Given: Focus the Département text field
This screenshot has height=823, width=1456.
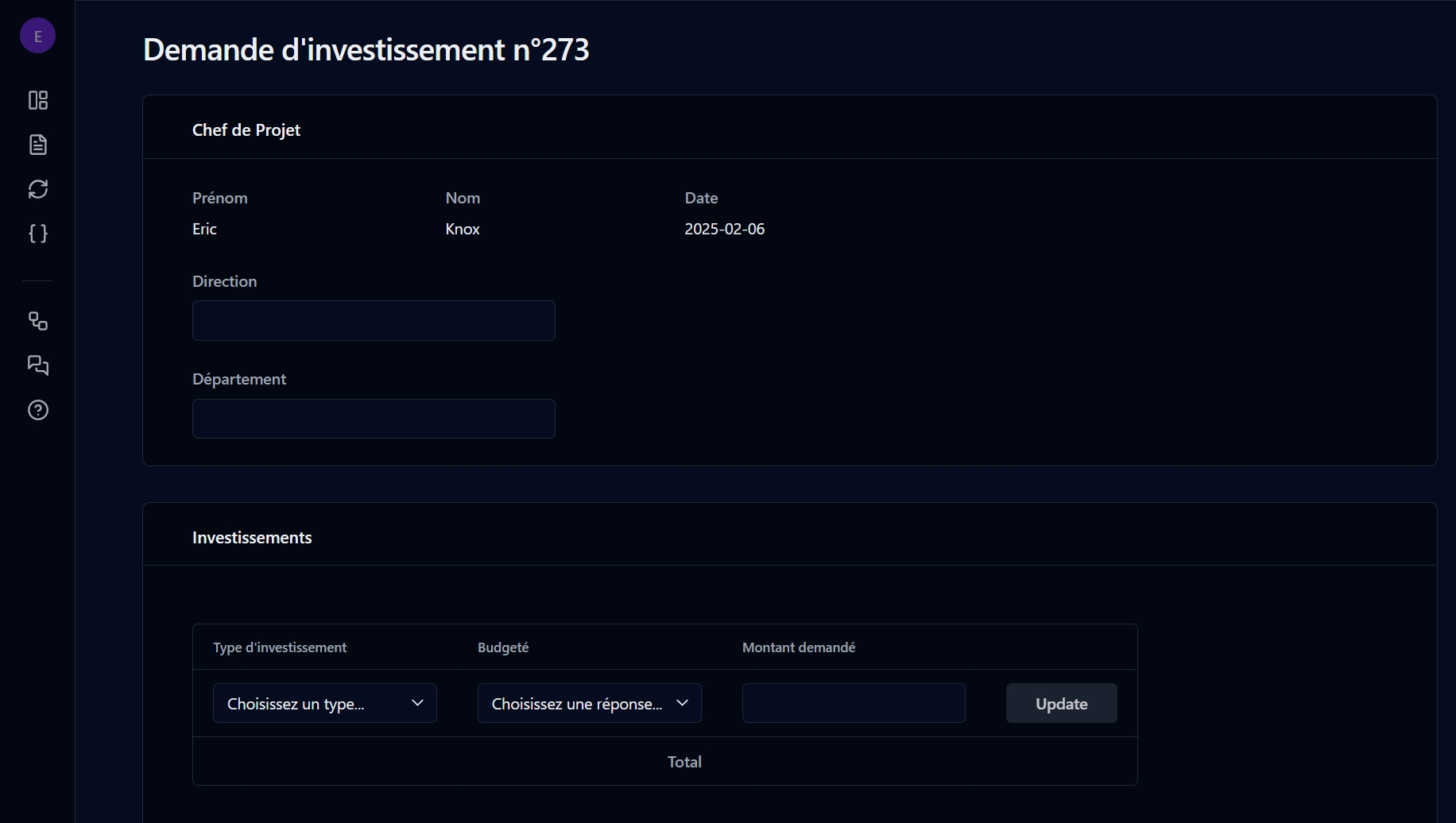Looking at the screenshot, I should click(374, 419).
